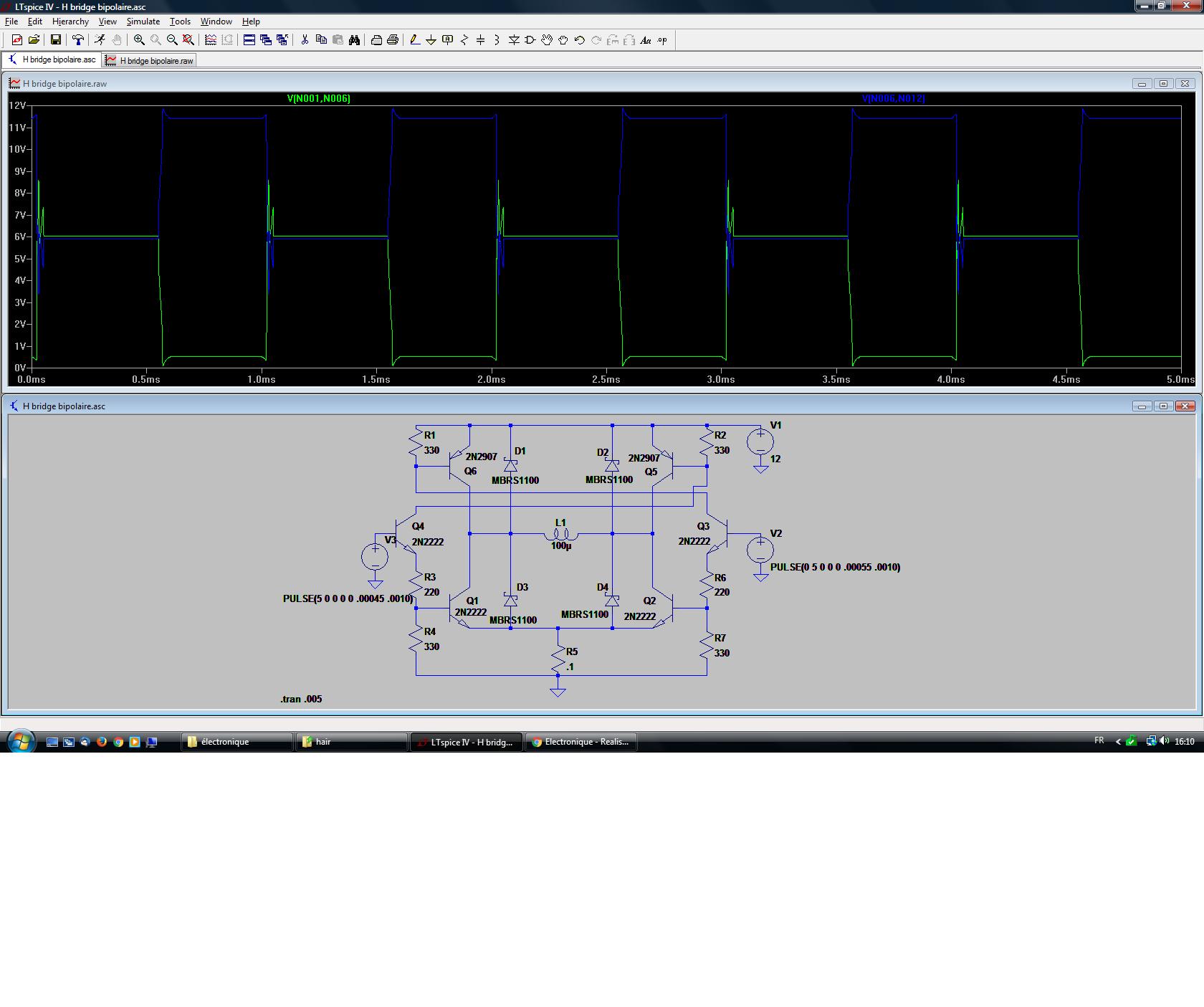Click the '12V' label on the waveform axis

pyautogui.click(x=17, y=105)
